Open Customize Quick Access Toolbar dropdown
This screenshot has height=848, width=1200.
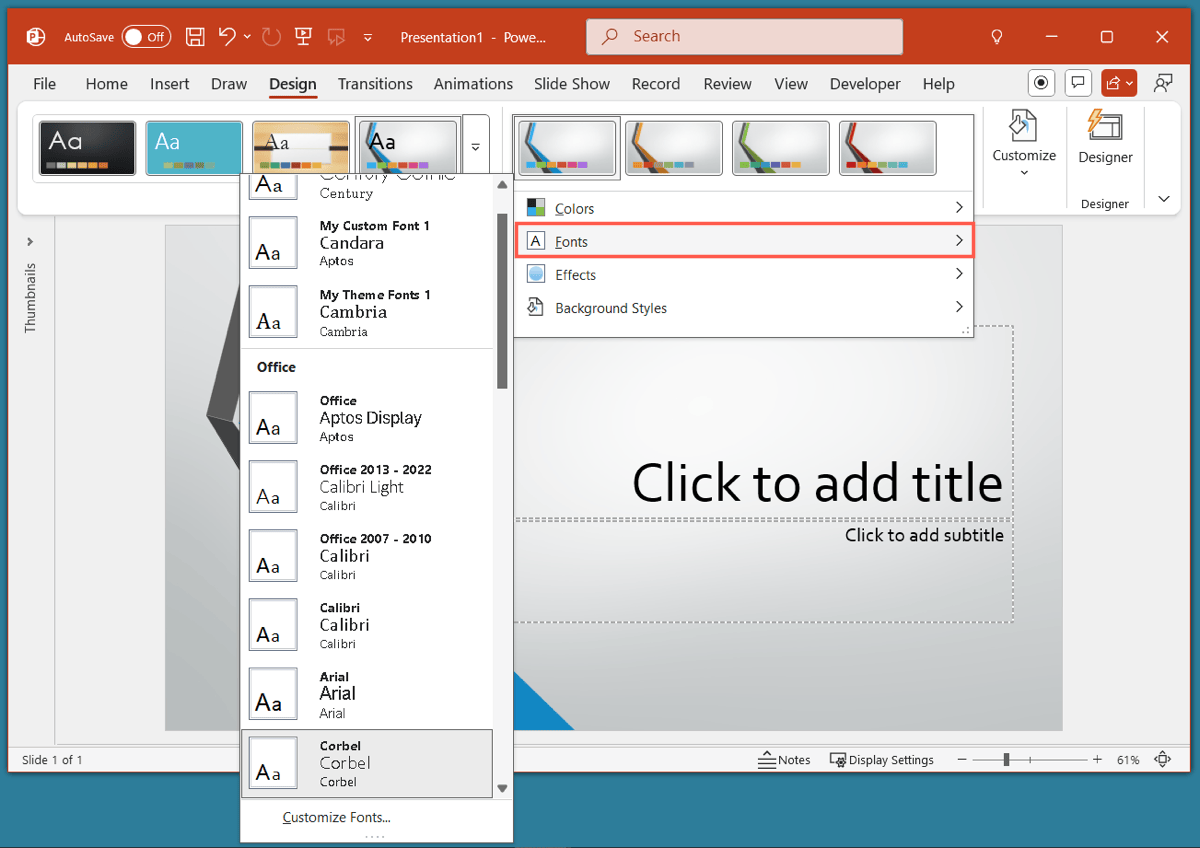[368, 38]
